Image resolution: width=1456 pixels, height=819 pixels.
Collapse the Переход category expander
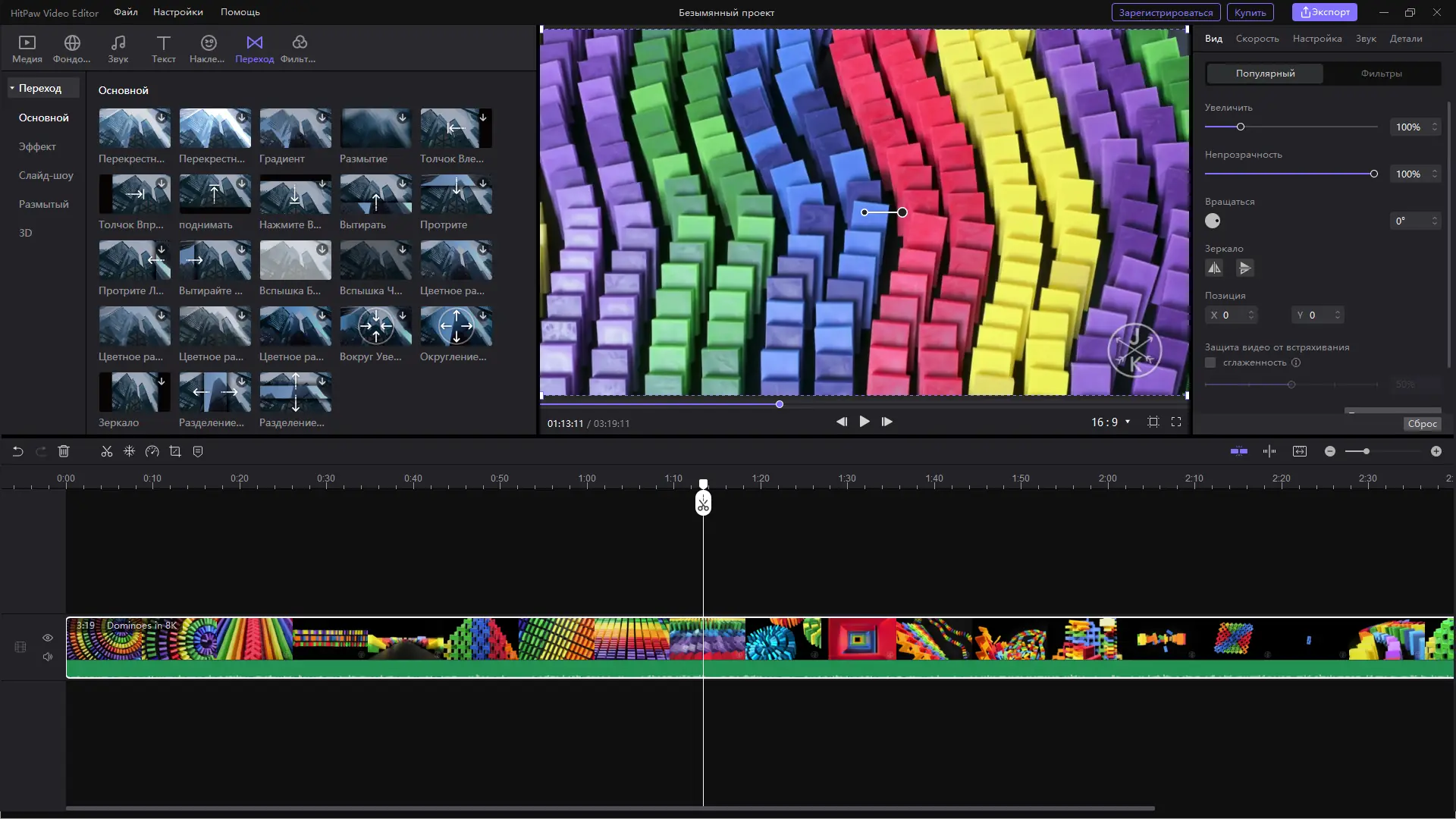(x=12, y=88)
